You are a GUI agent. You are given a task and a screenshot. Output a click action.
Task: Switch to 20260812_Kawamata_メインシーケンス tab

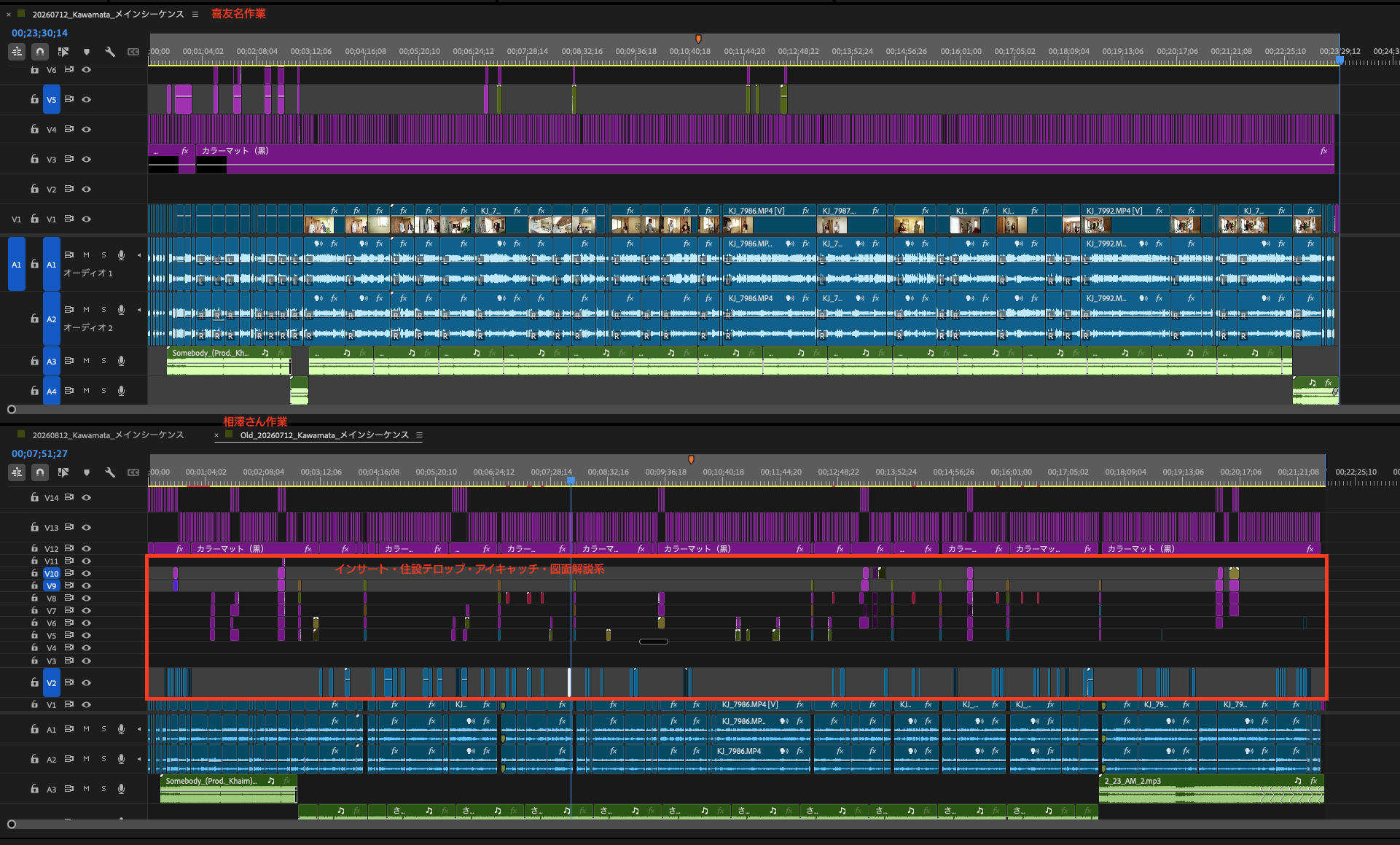pyautogui.click(x=108, y=435)
